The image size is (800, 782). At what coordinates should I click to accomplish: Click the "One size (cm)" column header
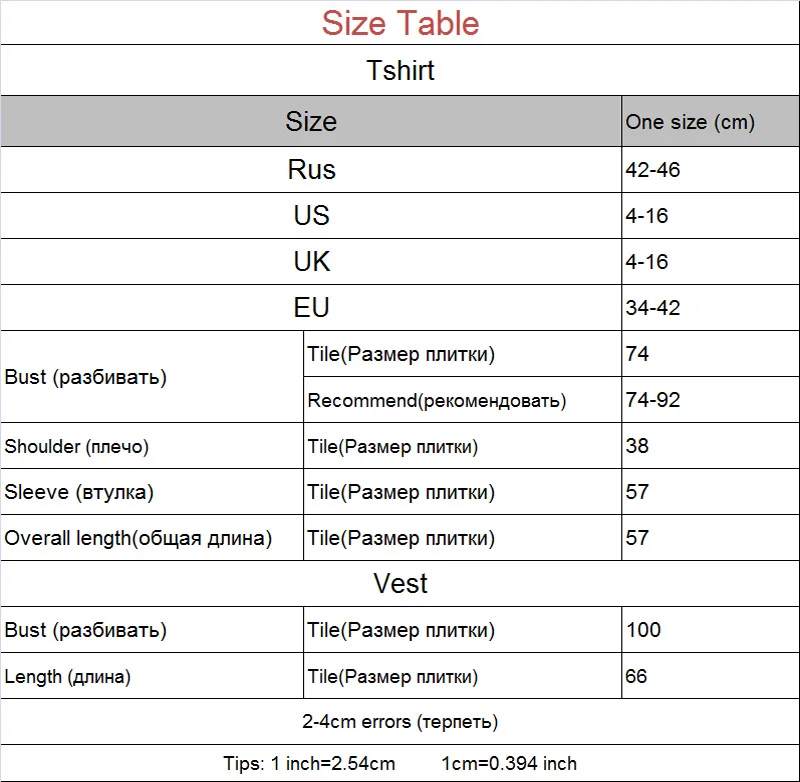click(690, 123)
